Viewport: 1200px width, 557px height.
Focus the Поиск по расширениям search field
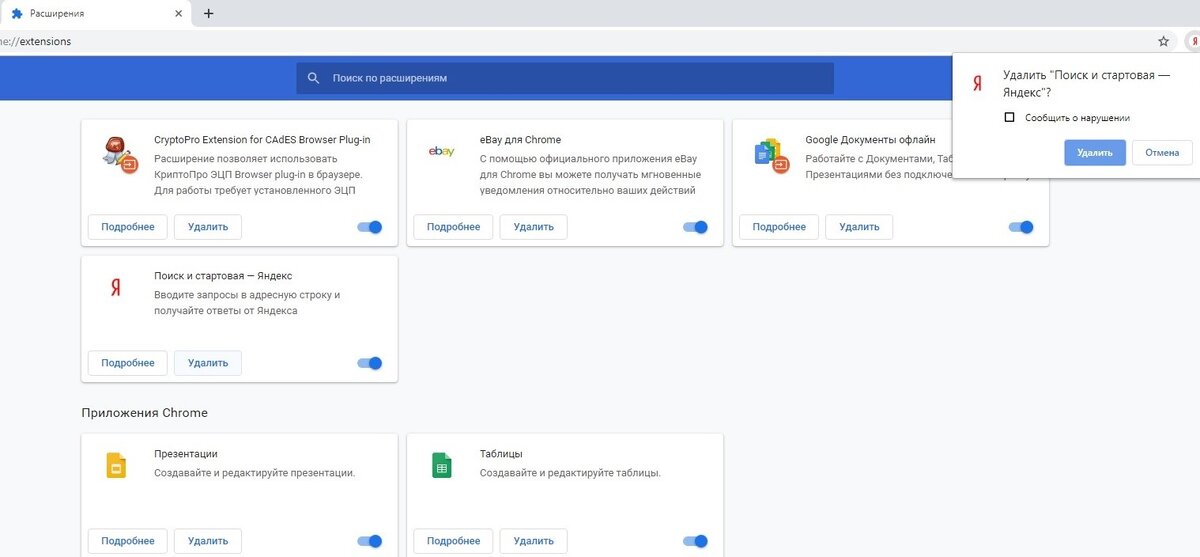pyautogui.click(x=565, y=78)
